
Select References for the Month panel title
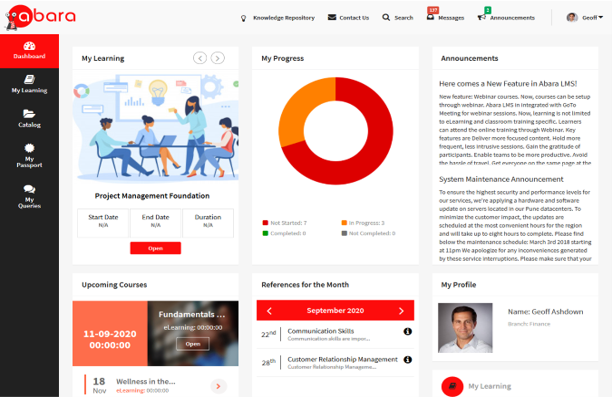pyautogui.click(x=305, y=285)
